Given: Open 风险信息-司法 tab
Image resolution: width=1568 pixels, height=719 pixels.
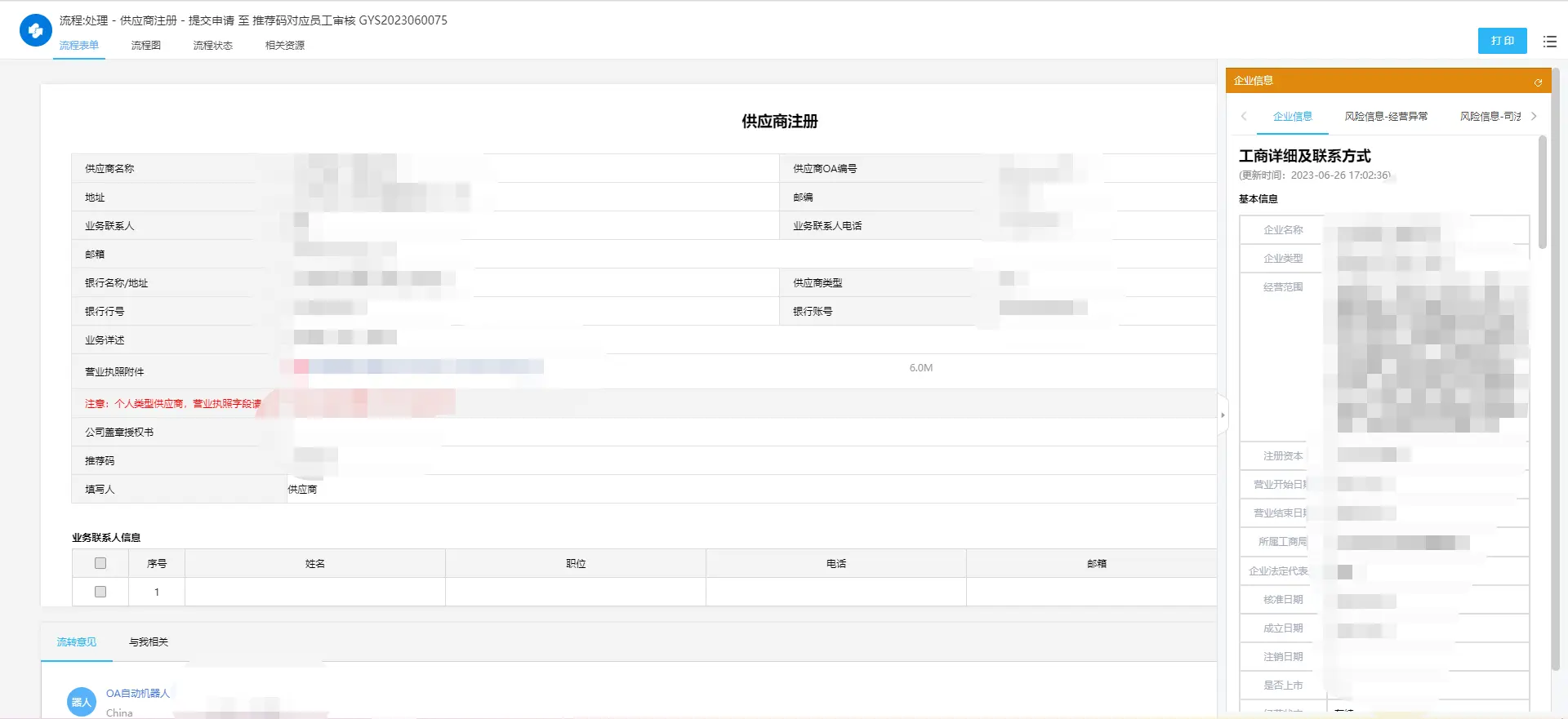Looking at the screenshot, I should 1490,117.
